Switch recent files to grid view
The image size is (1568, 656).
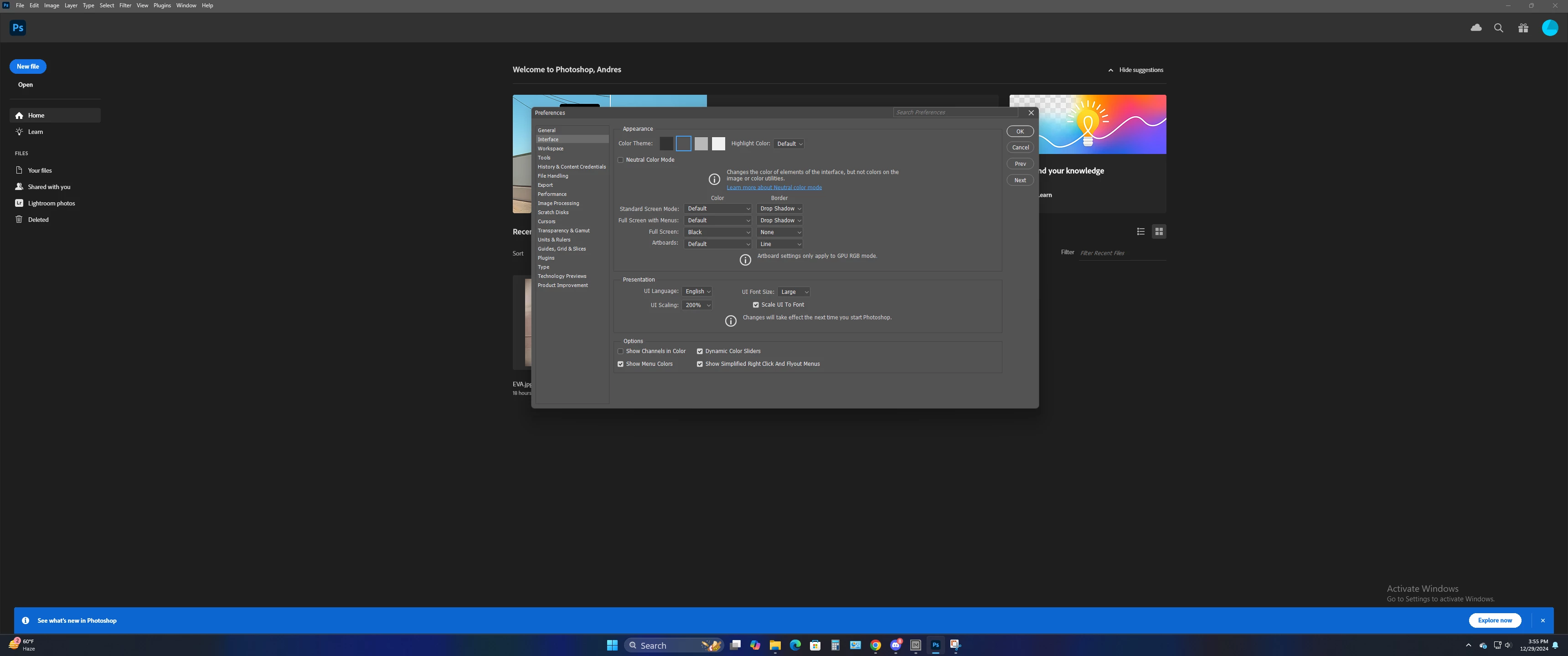point(1159,231)
